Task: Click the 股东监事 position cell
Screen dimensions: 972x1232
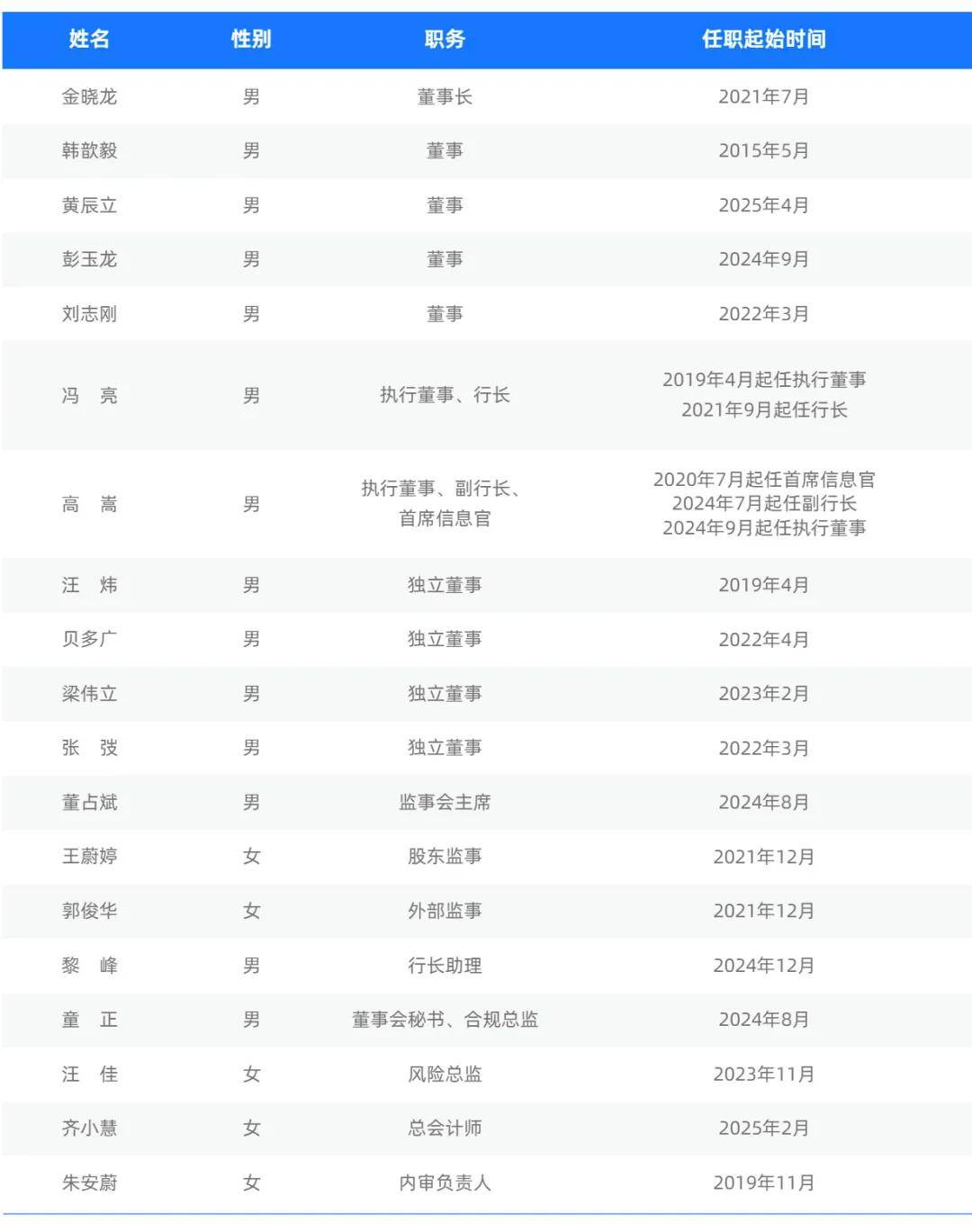Action: tap(445, 857)
